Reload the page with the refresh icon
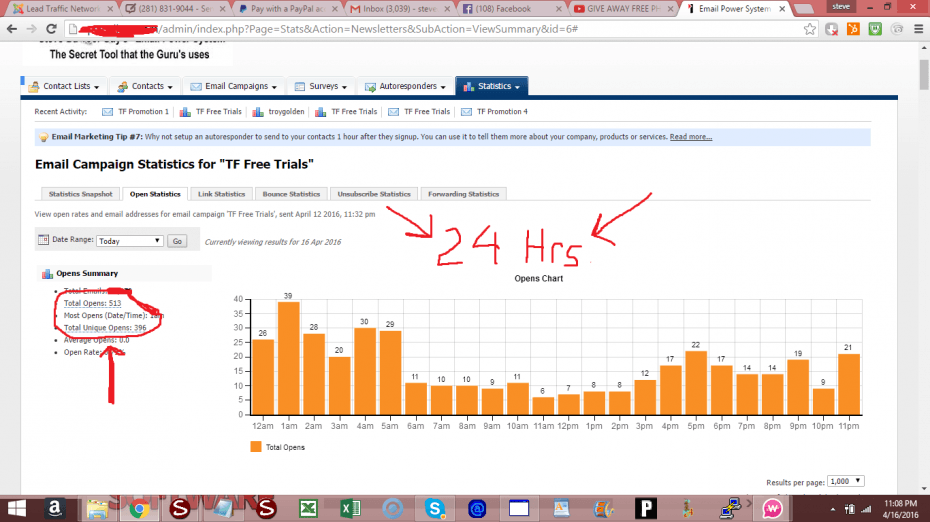Screen dimensions: 930x522 pos(51,29)
